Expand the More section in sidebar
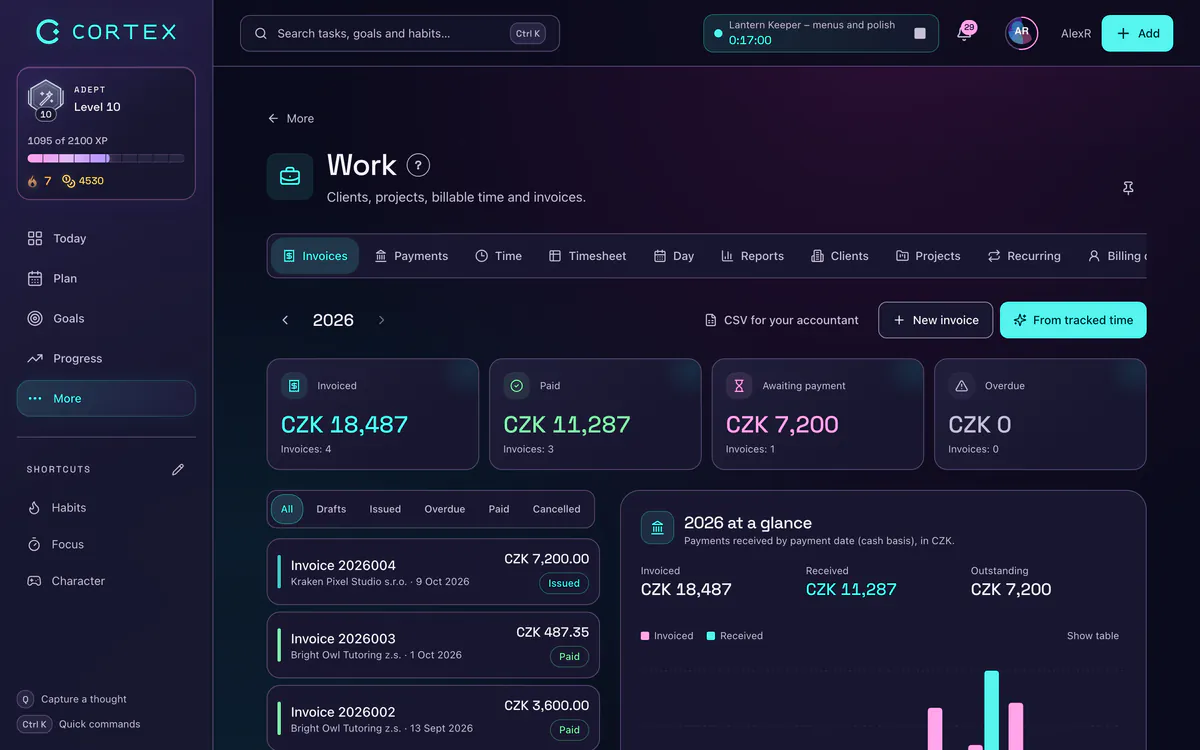Viewport: 1200px width, 750px height. pos(106,398)
